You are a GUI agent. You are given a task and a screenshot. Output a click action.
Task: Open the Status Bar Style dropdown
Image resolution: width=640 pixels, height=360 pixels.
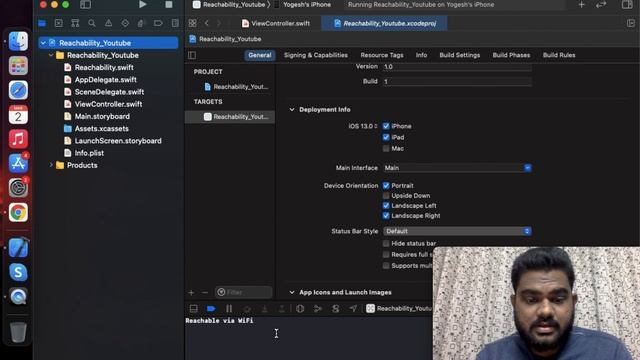point(457,231)
